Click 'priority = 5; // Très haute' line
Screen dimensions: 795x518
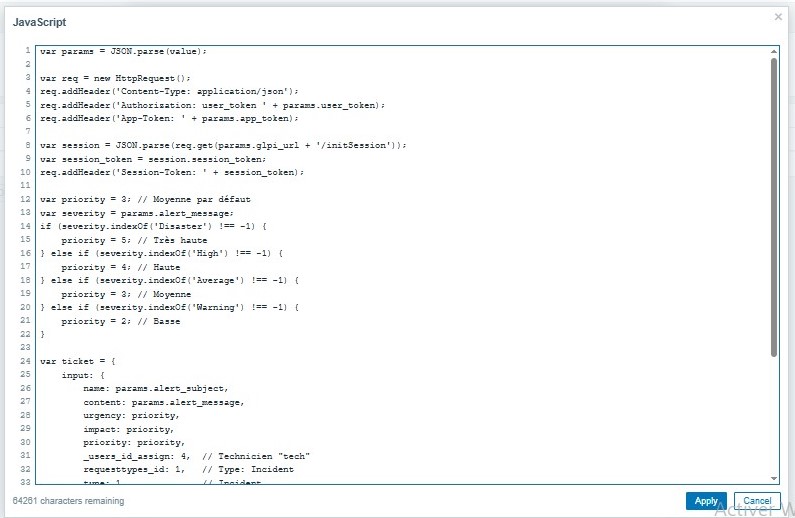(x=134, y=240)
